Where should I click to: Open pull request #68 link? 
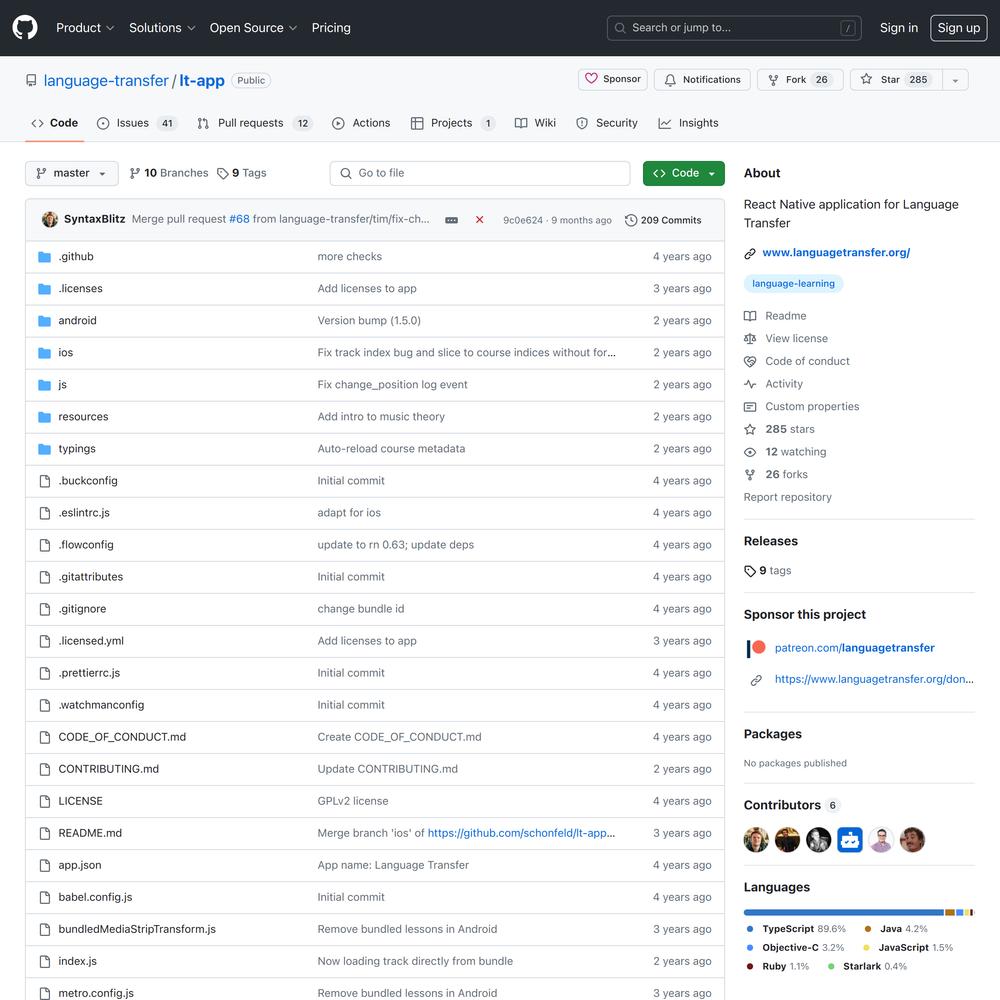coord(239,219)
